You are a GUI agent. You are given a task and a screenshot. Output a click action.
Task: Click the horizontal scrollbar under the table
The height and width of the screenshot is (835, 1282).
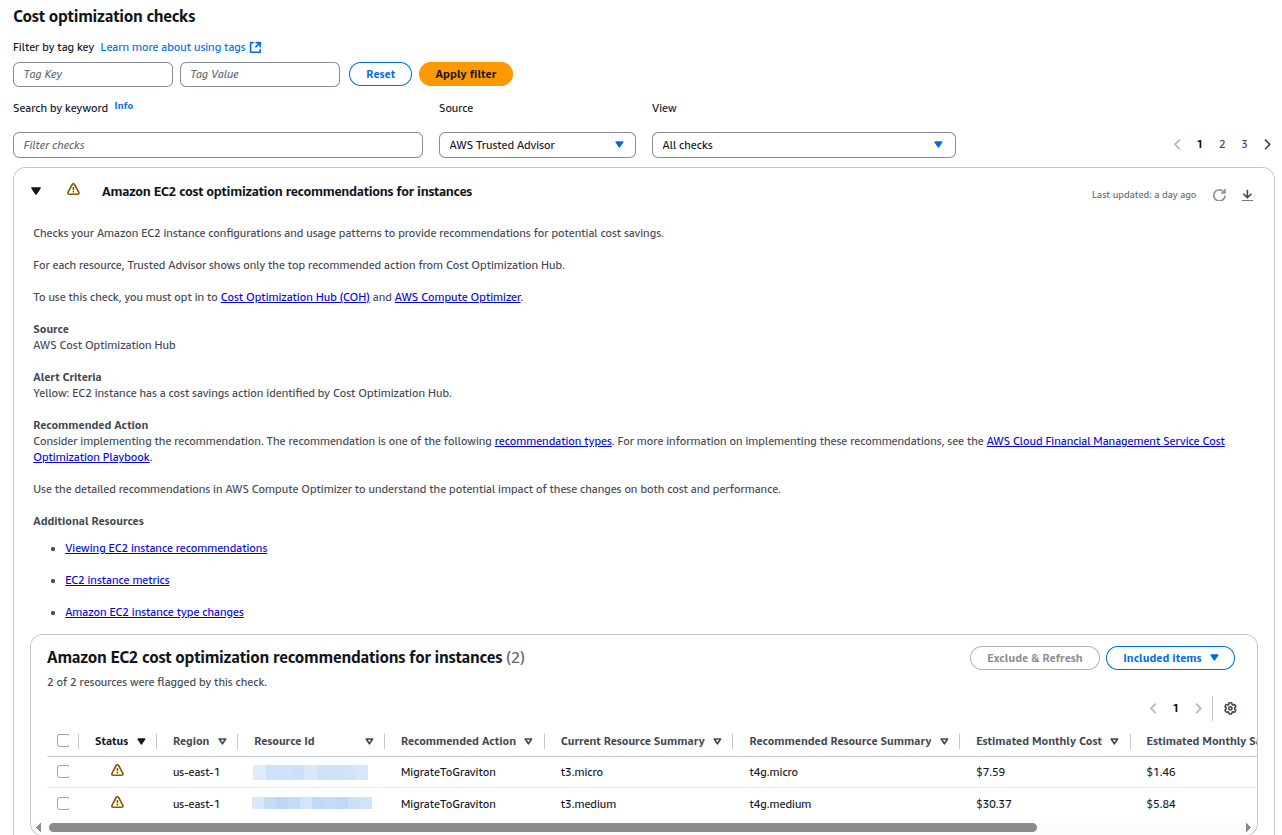[542, 827]
